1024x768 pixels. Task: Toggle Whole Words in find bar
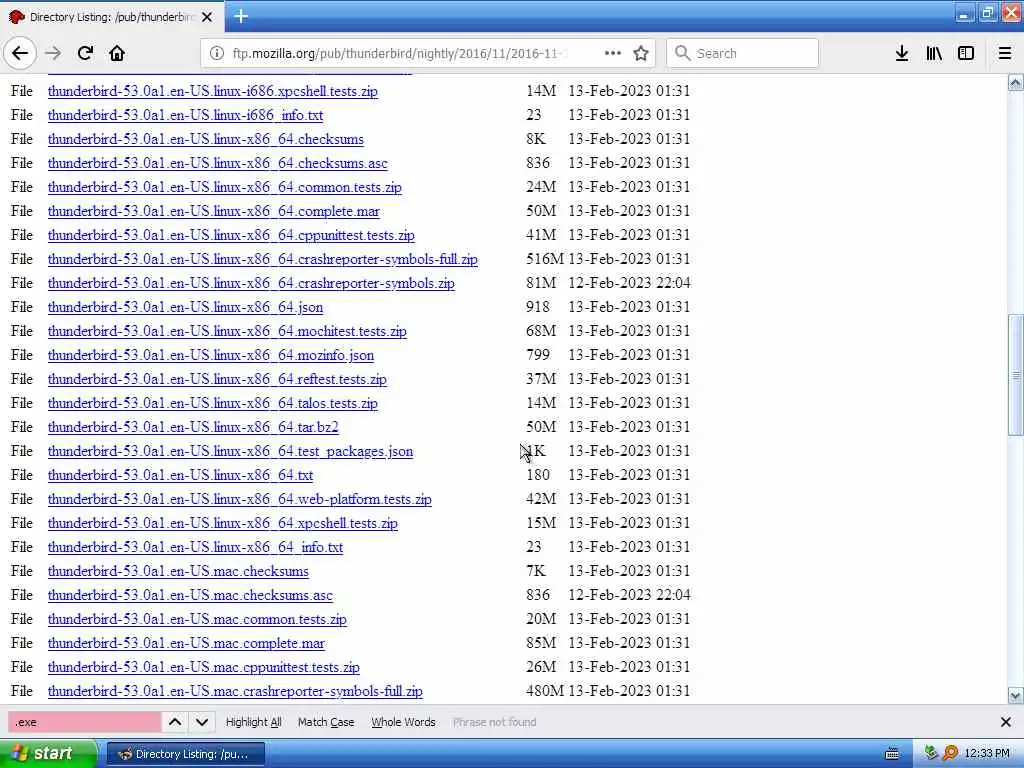pos(403,722)
